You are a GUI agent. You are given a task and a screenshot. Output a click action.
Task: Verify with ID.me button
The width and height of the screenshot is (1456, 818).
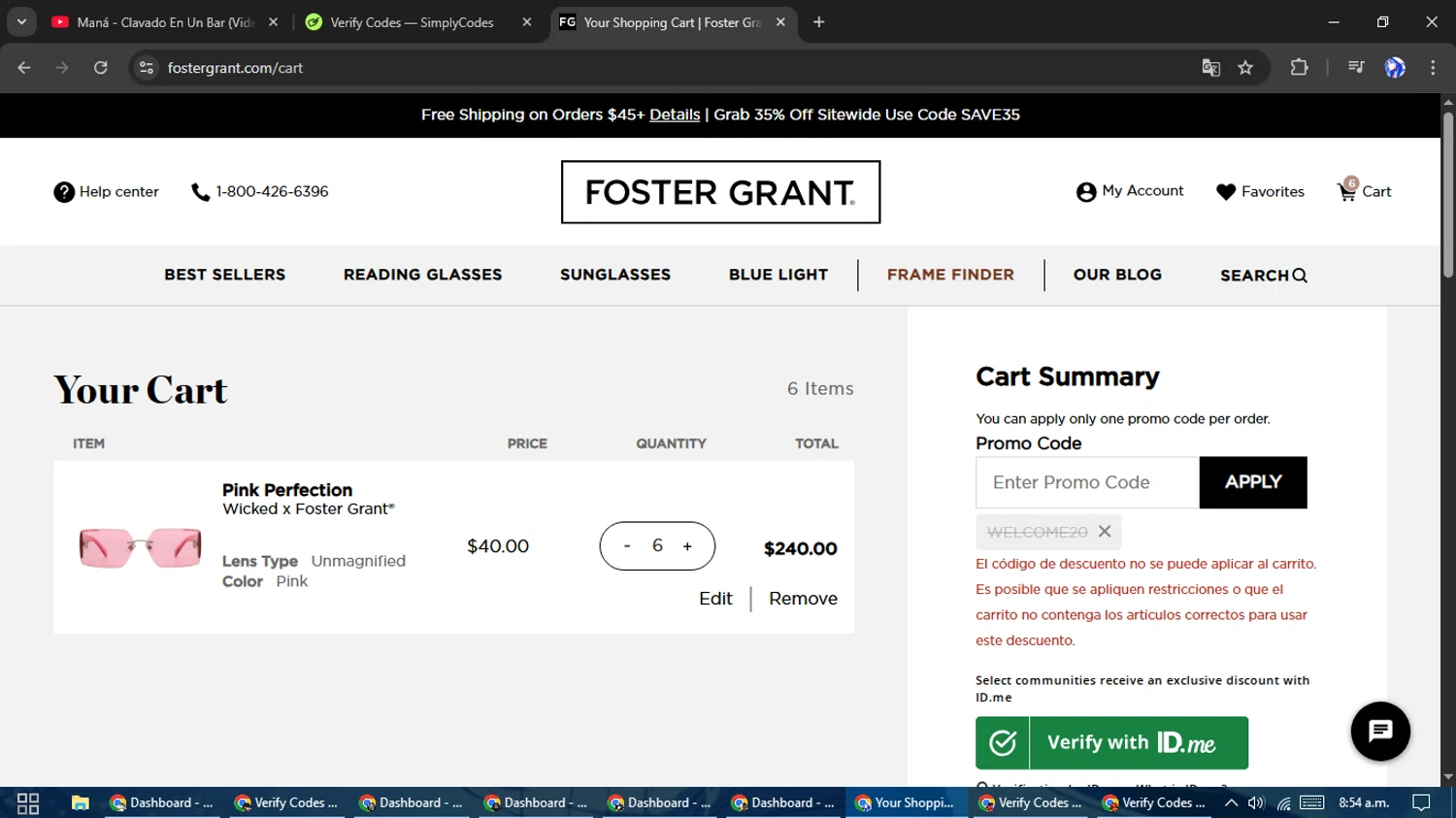[1111, 743]
